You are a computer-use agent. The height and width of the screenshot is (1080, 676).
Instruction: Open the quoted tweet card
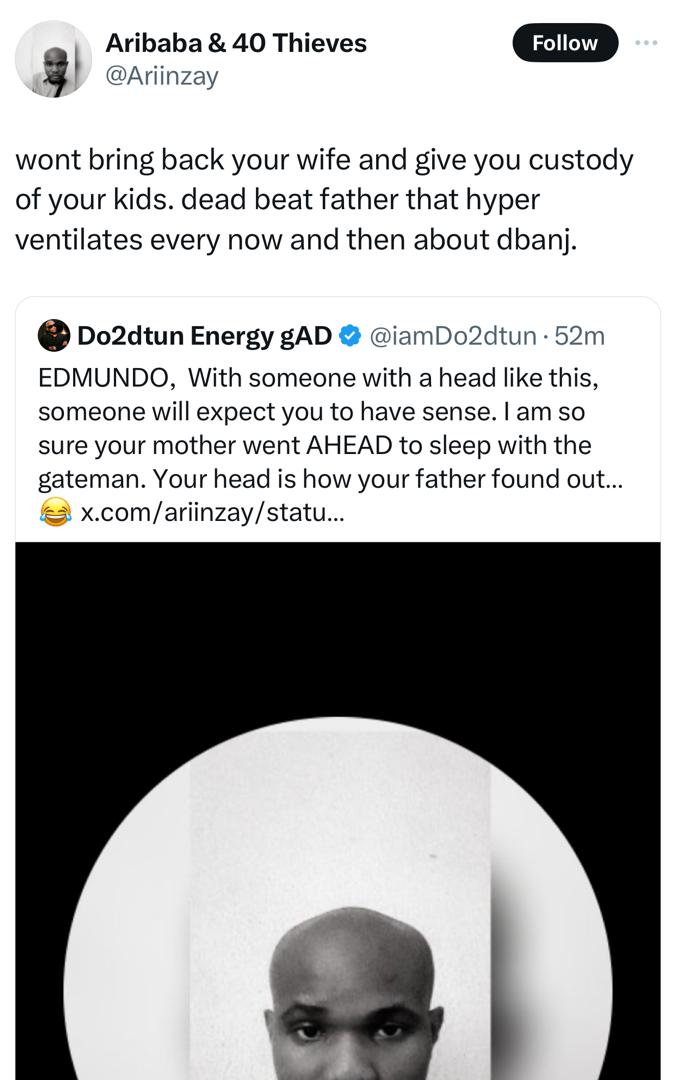(338, 430)
